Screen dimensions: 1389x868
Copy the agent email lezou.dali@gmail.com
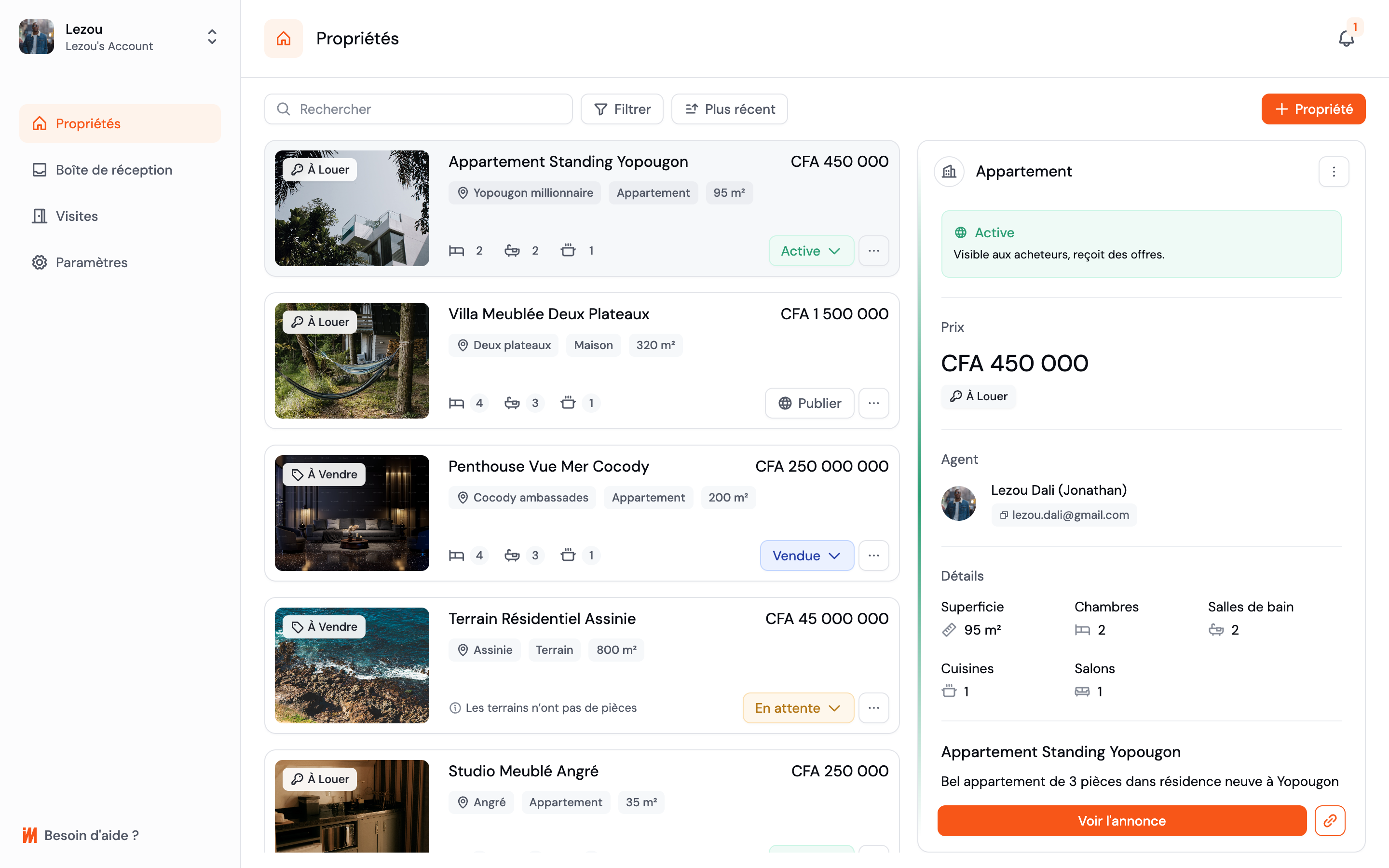pos(1063,515)
